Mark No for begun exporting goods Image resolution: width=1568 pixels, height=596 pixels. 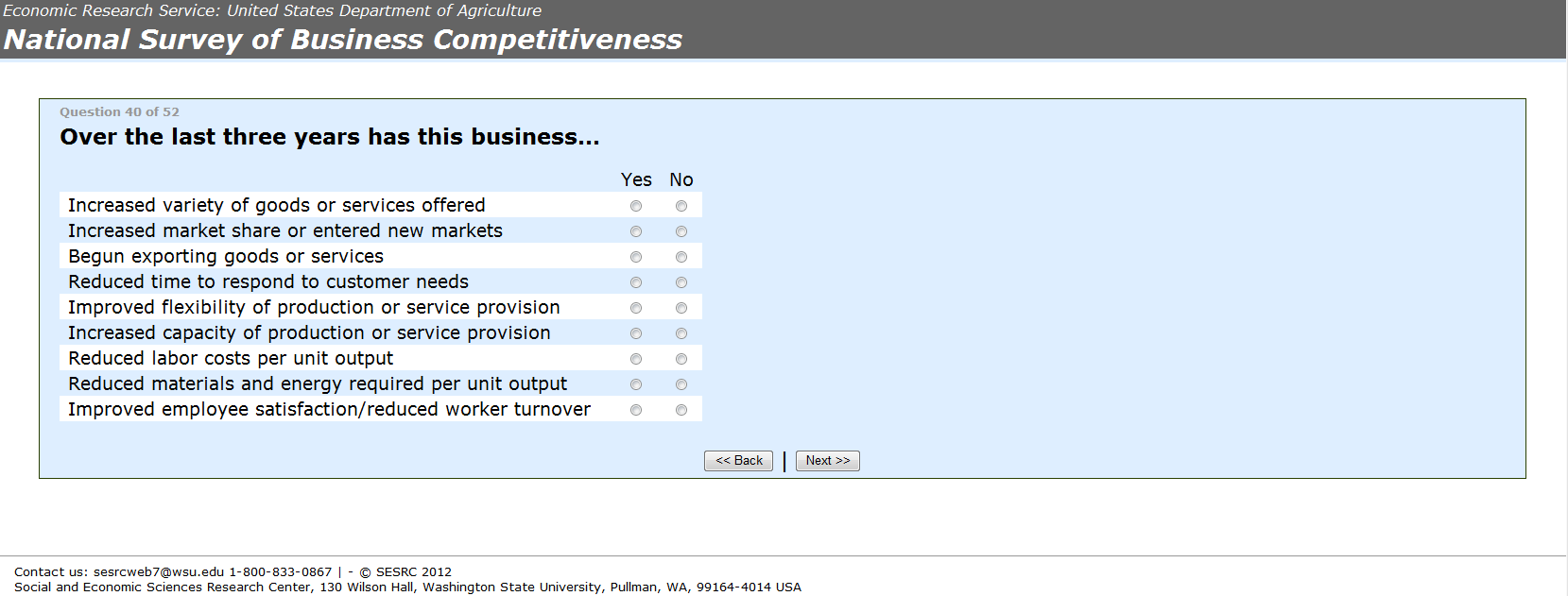pyautogui.click(x=681, y=257)
